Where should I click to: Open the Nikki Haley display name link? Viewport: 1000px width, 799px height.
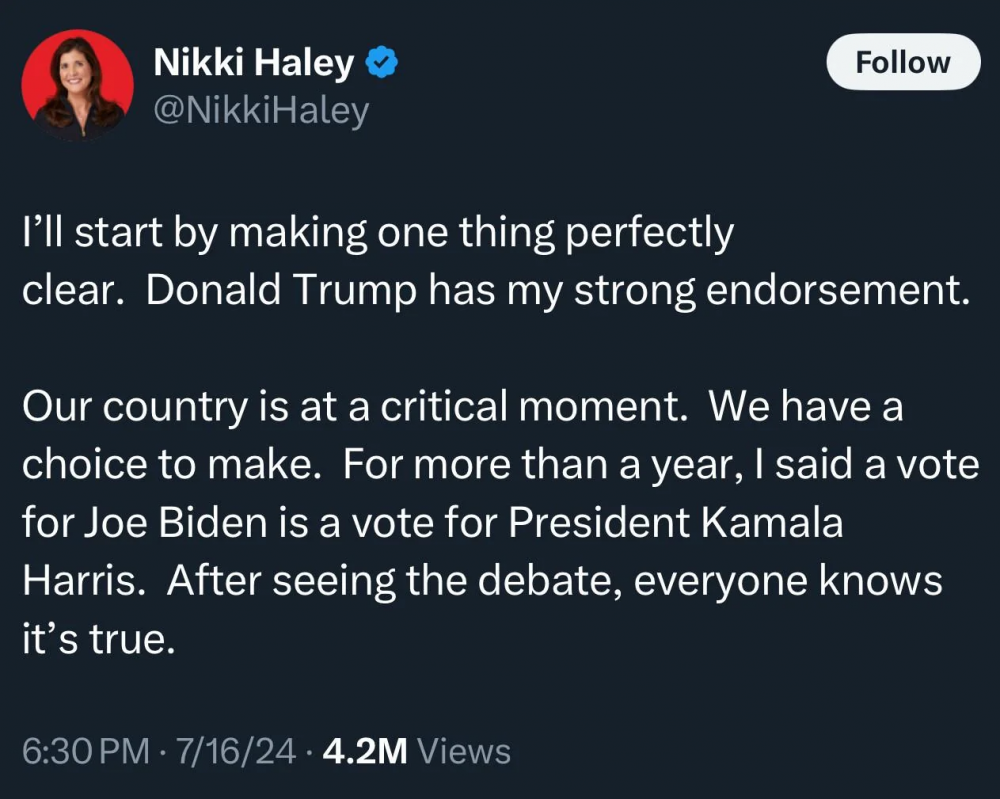(253, 64)
